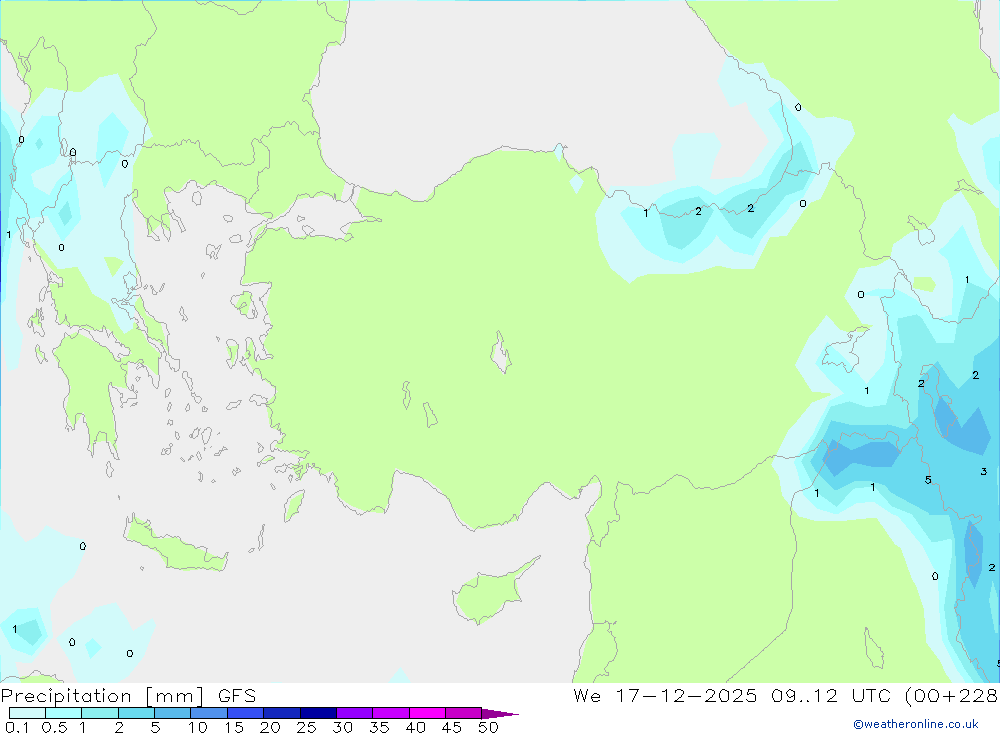
Task: Click the 0.5–1 mm legend color box
Action: pyautogui.click(x=64, y=713)
